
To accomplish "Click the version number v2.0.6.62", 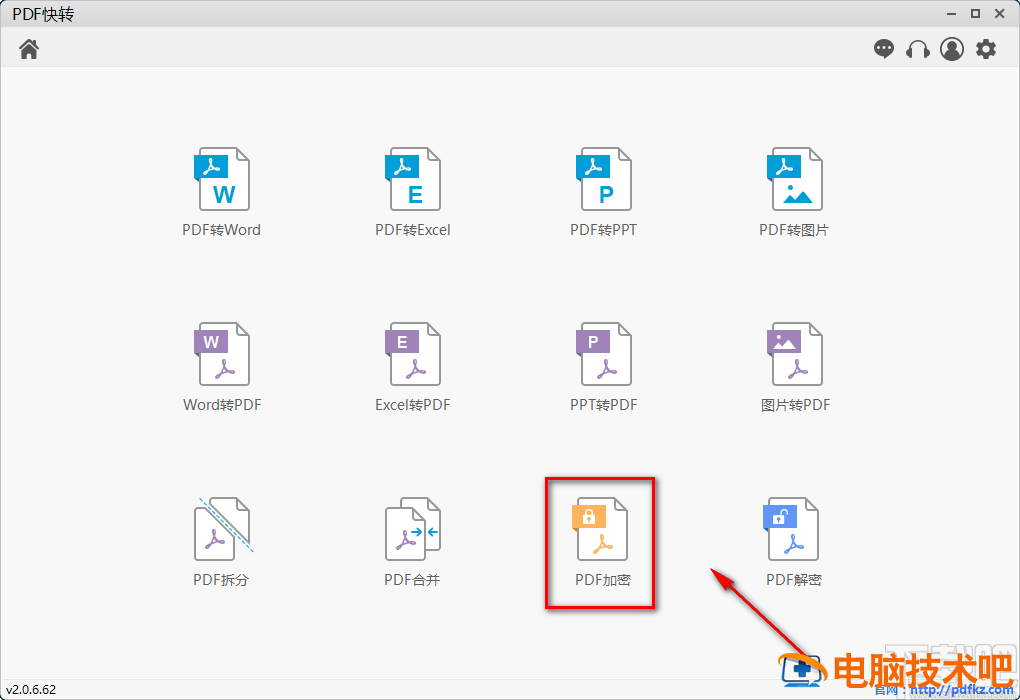I will point(31,690).
